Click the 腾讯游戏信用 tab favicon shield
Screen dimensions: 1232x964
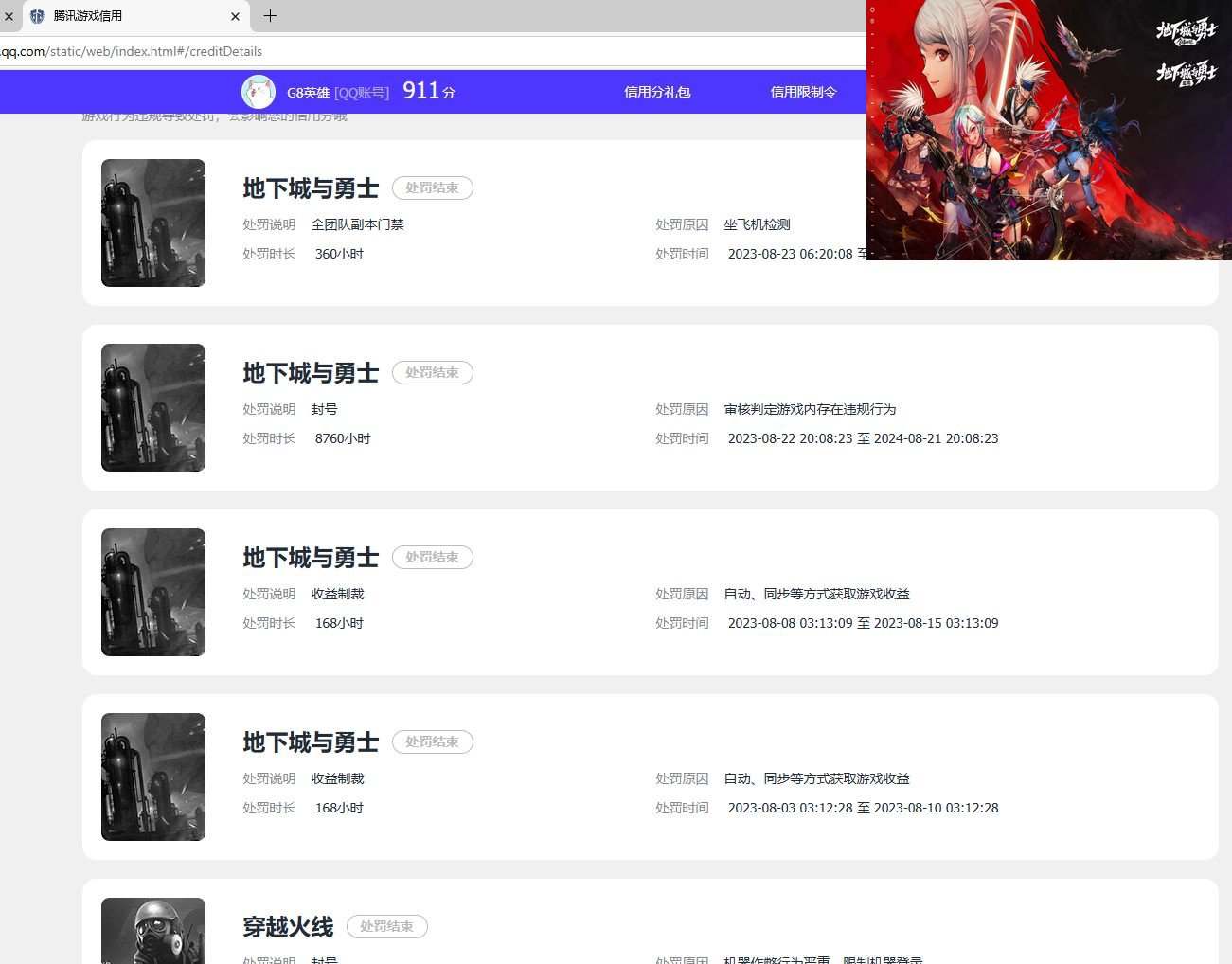coord(37,16)
